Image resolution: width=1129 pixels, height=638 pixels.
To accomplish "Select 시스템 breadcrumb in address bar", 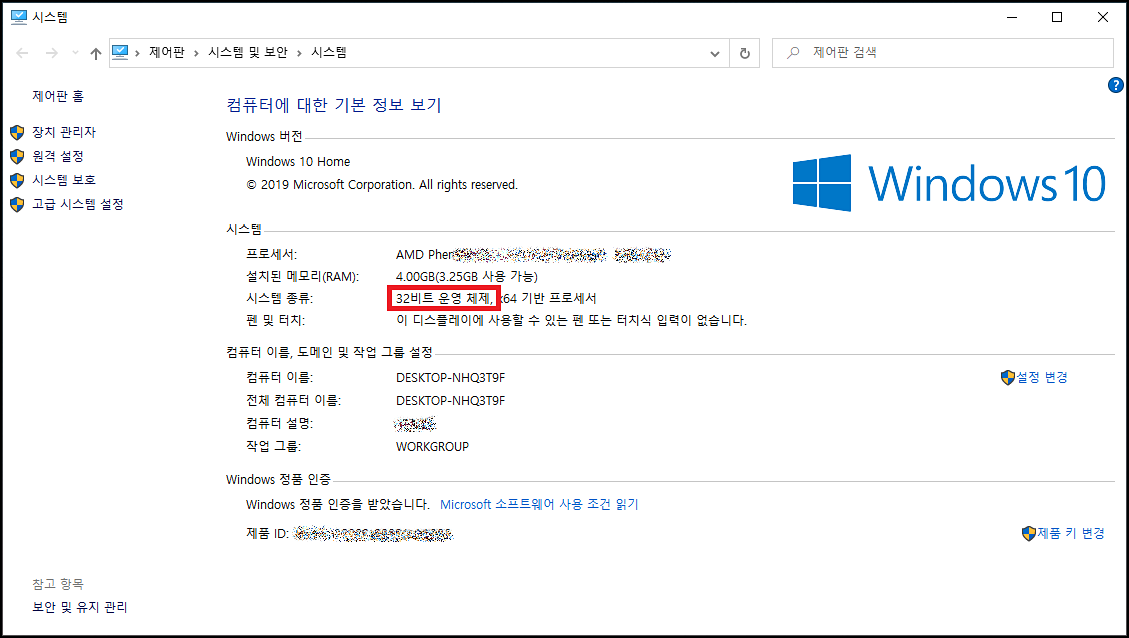I will tap(329, 53).
